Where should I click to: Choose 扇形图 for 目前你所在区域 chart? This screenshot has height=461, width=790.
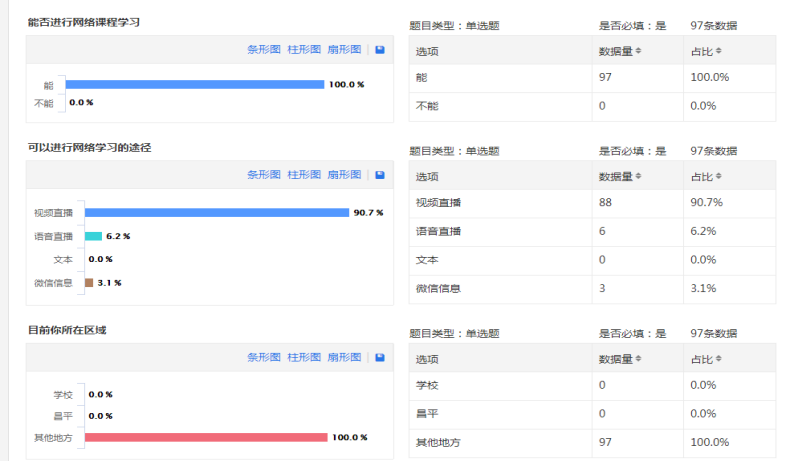point(344,357)
